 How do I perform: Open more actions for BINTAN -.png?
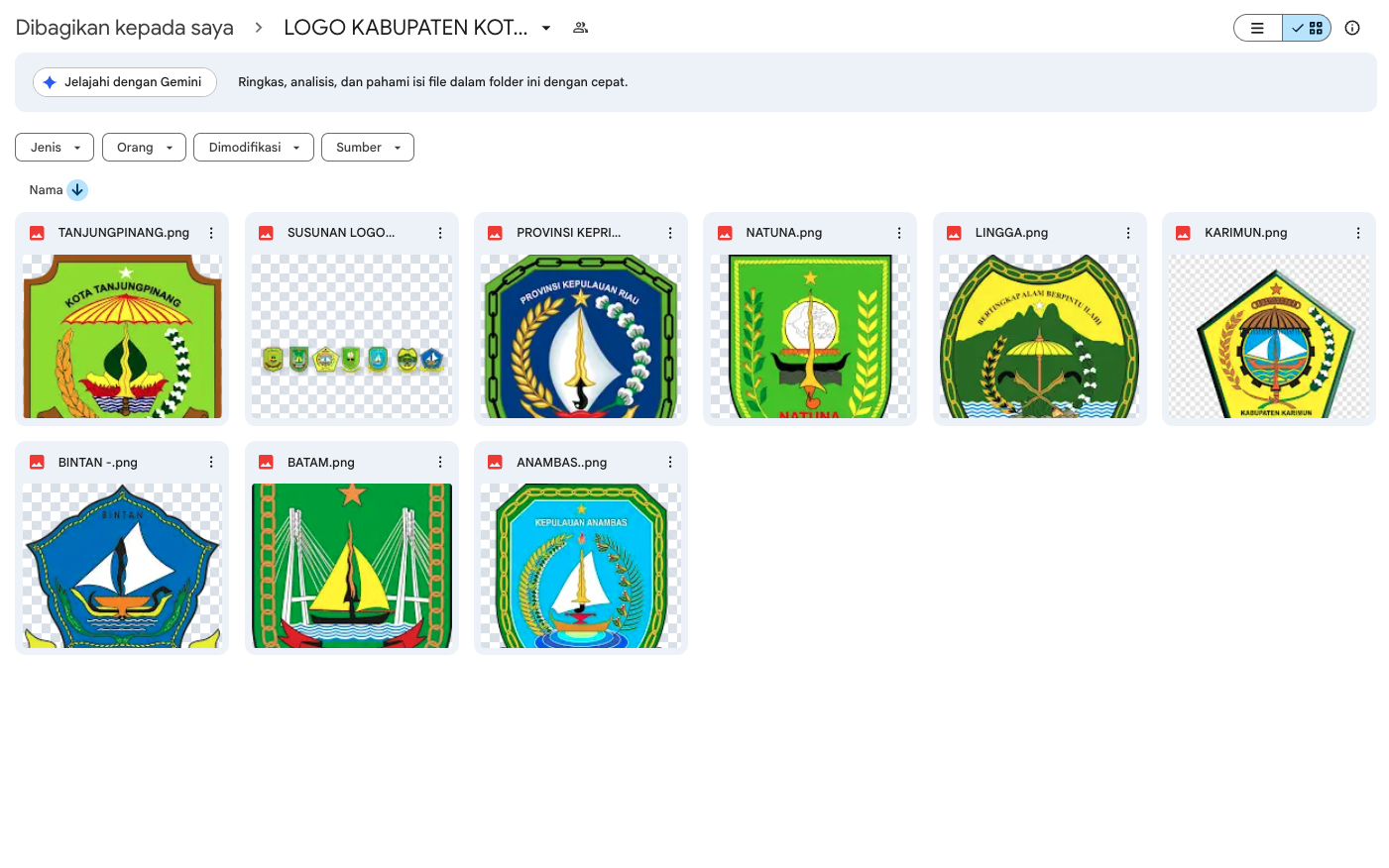pos(211,462)
